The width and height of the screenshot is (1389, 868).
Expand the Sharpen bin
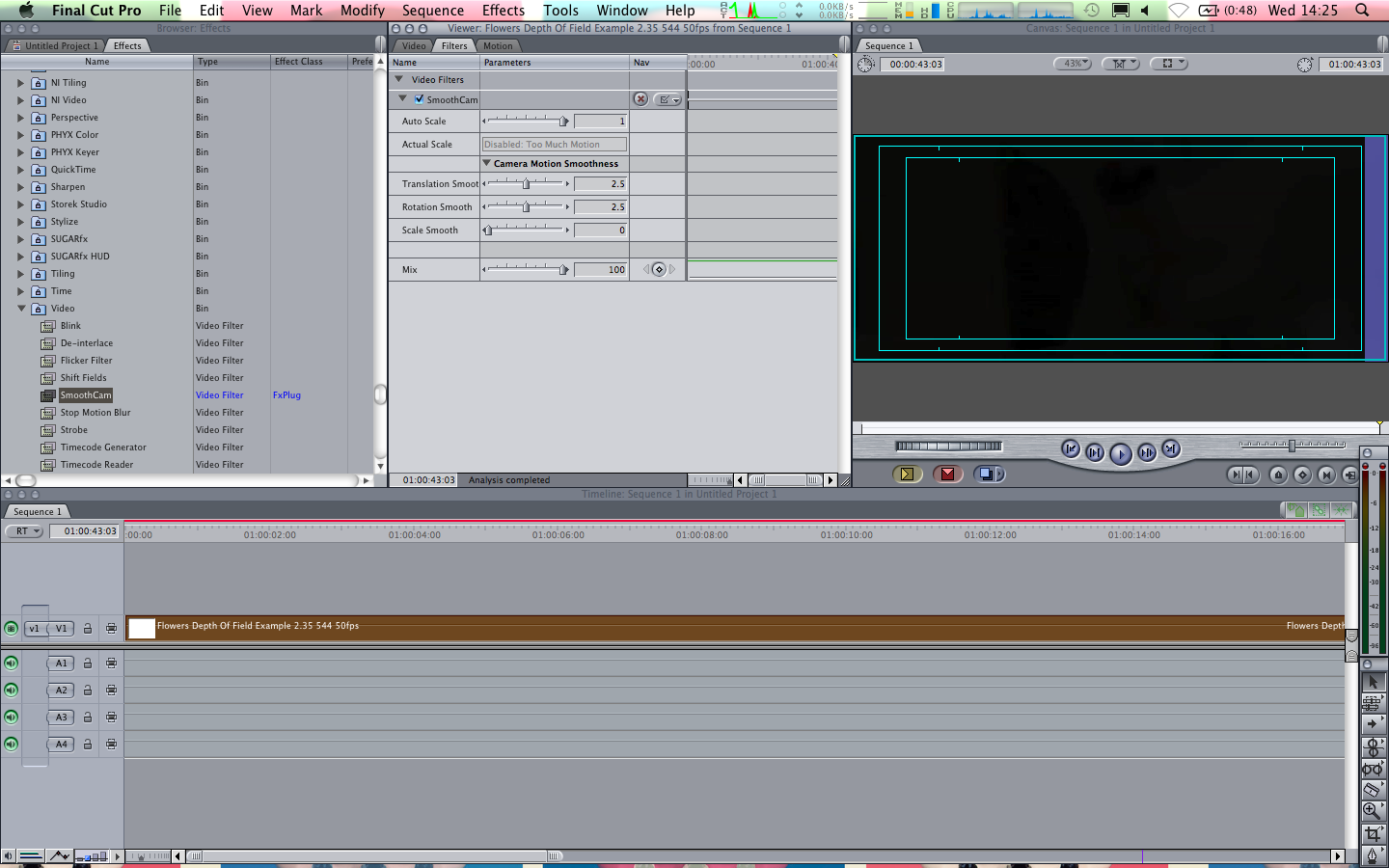pos(20,187)
